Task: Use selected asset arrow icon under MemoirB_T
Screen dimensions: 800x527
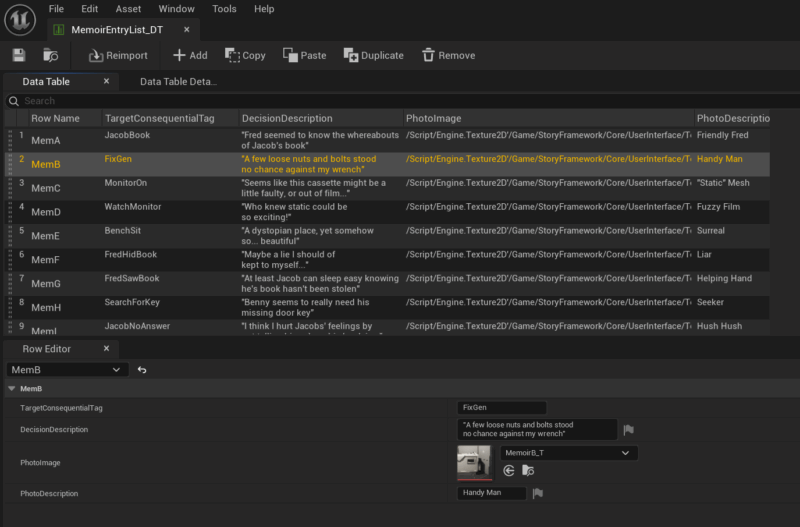Action: (509, 470)
